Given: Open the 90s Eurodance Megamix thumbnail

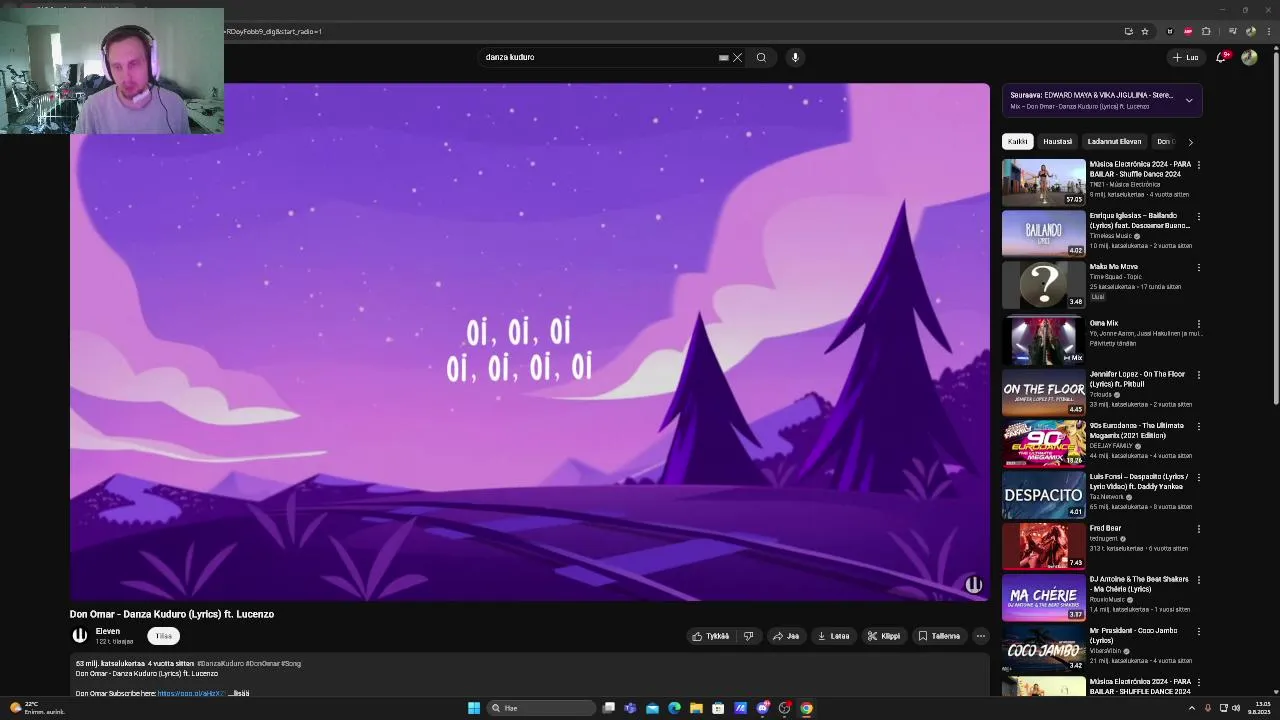Looking at the screenshot, I should coord(1043,443).
